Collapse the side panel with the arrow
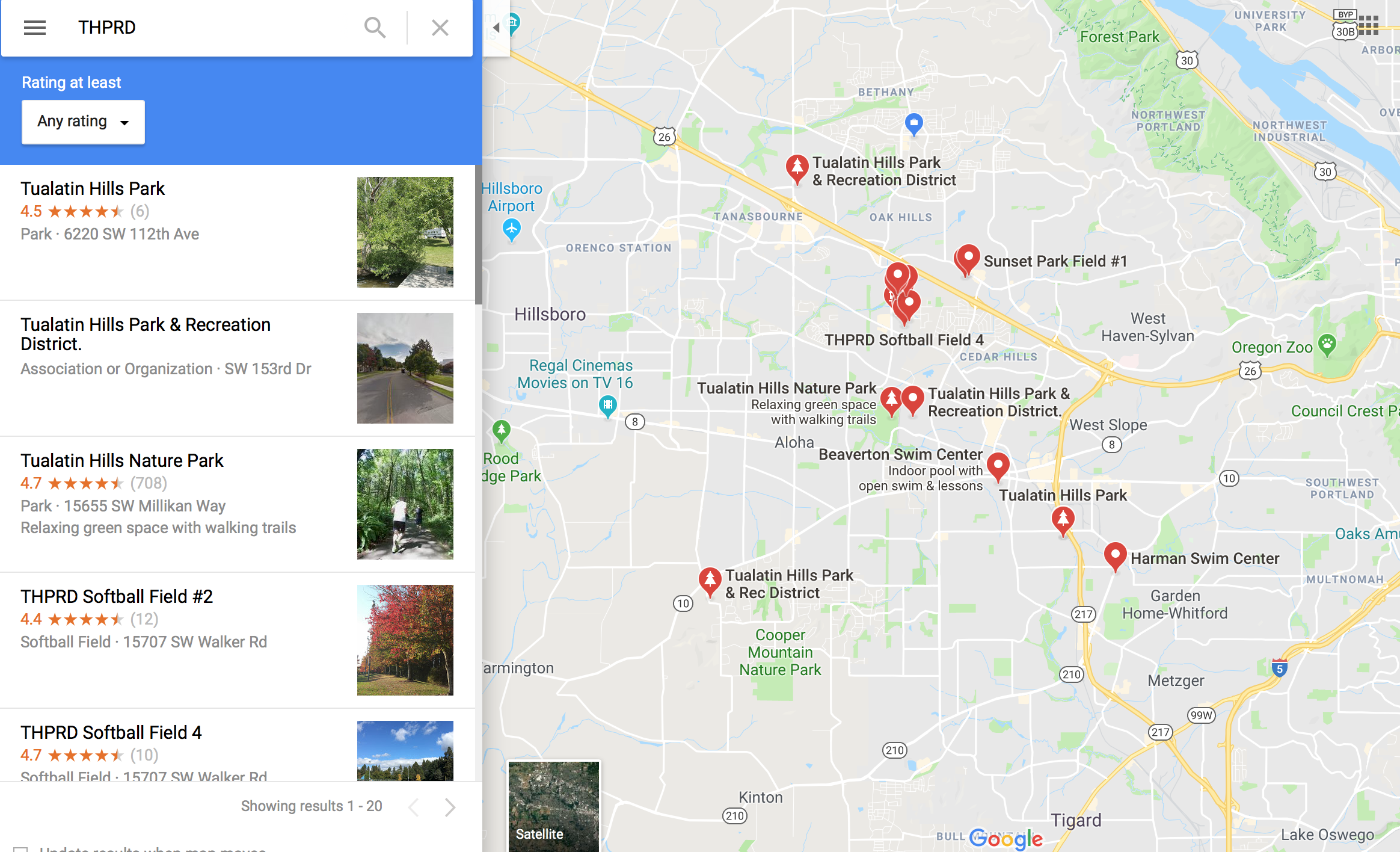 click(496, 28)
